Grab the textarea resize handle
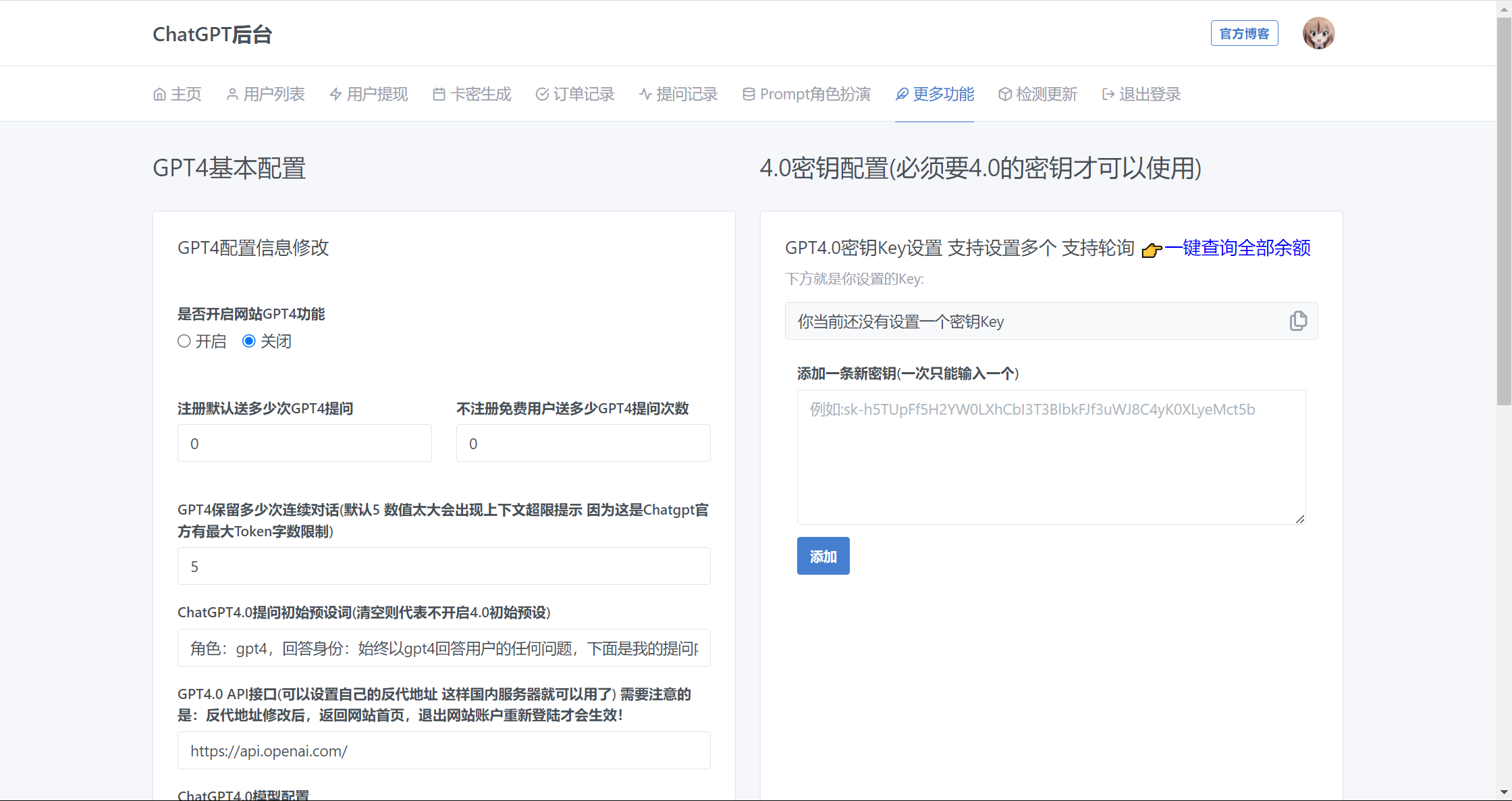The image size is (1512, 801). (x=1300, y=519)
